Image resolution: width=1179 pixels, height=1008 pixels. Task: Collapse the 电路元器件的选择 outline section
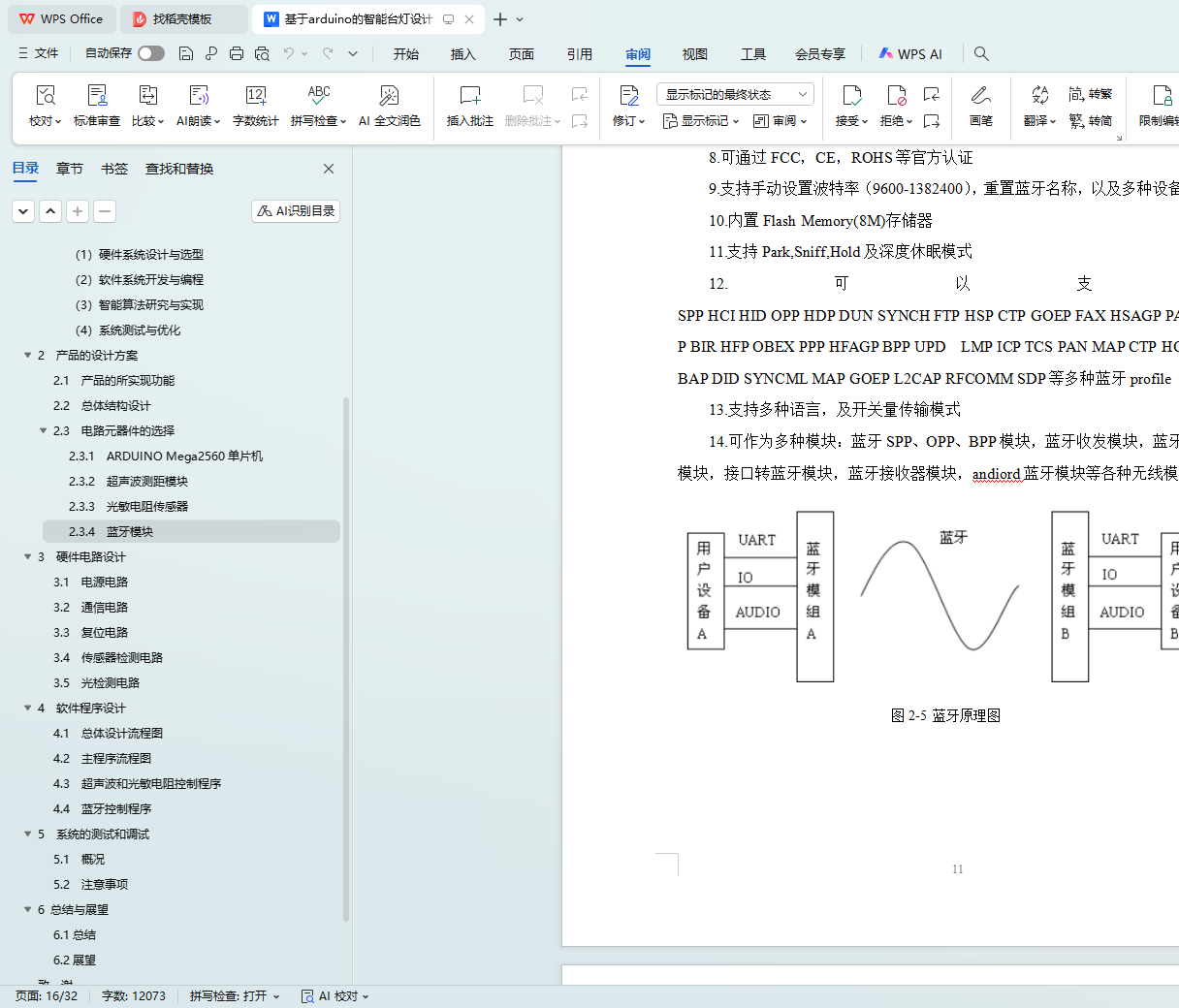(x=44, y=430)
